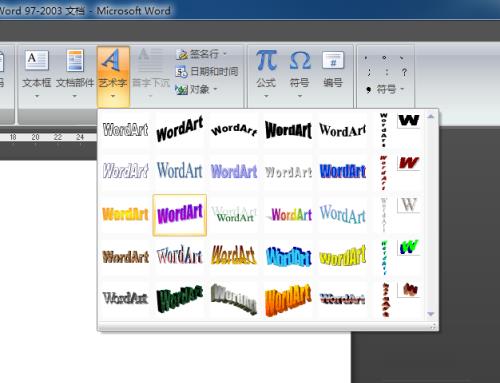Click the 编号 number icon
Screen dimensions: 500x383
coord(333,60)
